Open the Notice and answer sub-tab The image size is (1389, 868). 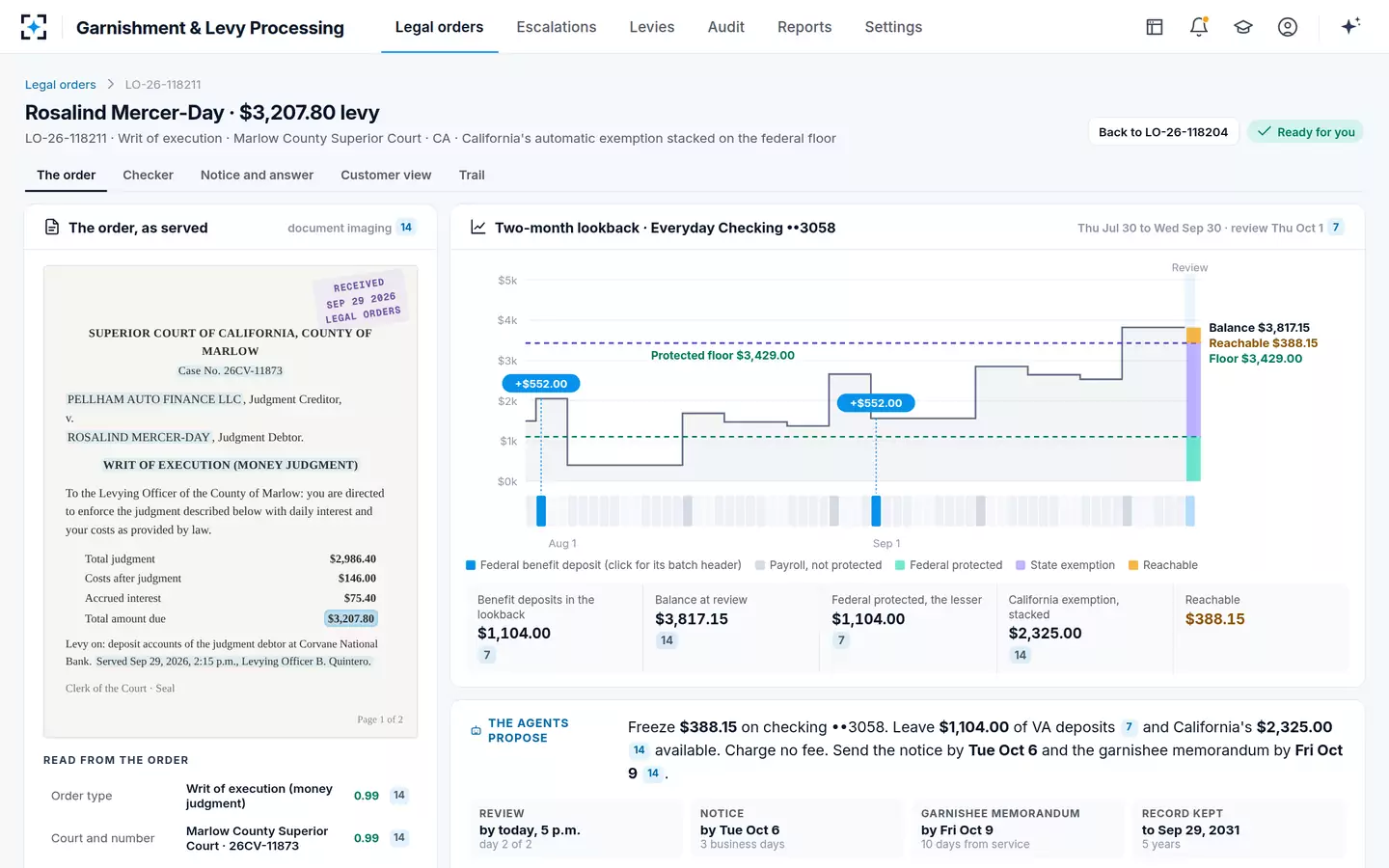pos(257,176)
